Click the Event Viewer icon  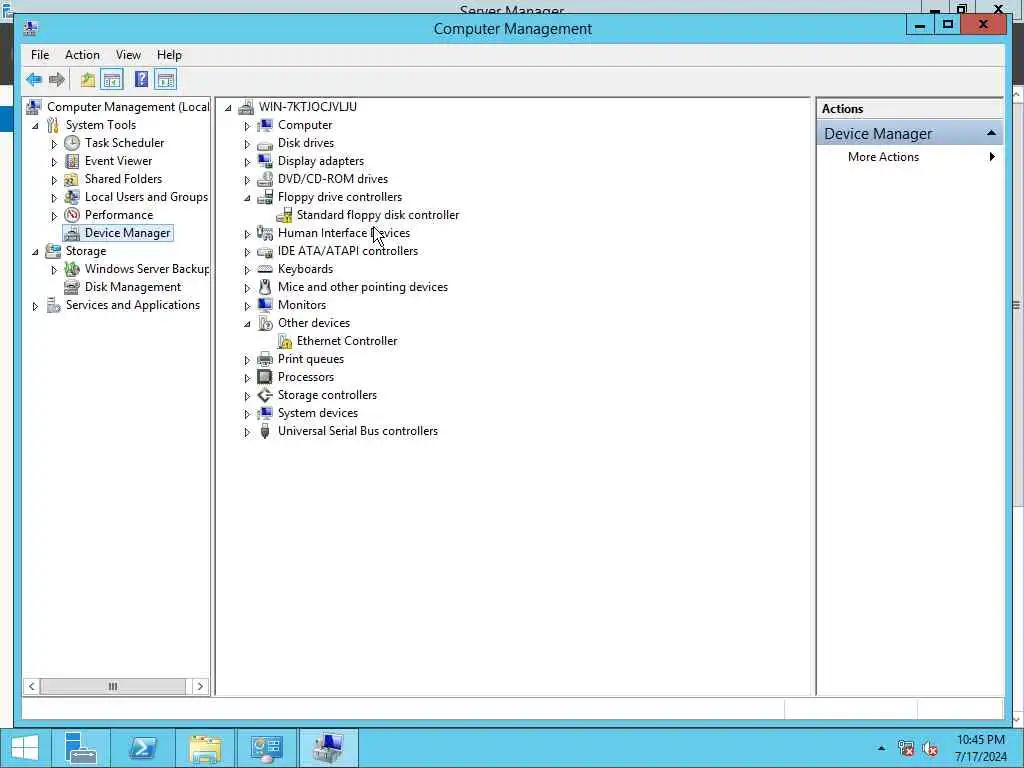coord(72,161)
